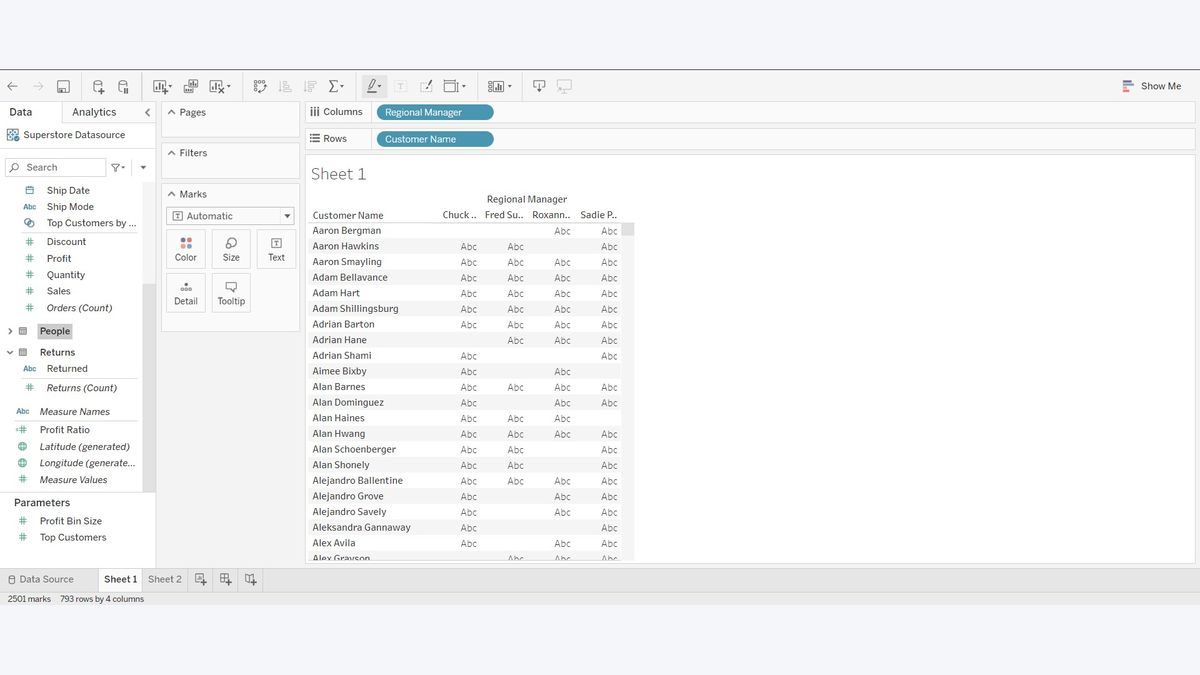Open the Color shelf on the Marks card
The width and height of the screenshot is (1200, 675).
click(x=185, y=247)
